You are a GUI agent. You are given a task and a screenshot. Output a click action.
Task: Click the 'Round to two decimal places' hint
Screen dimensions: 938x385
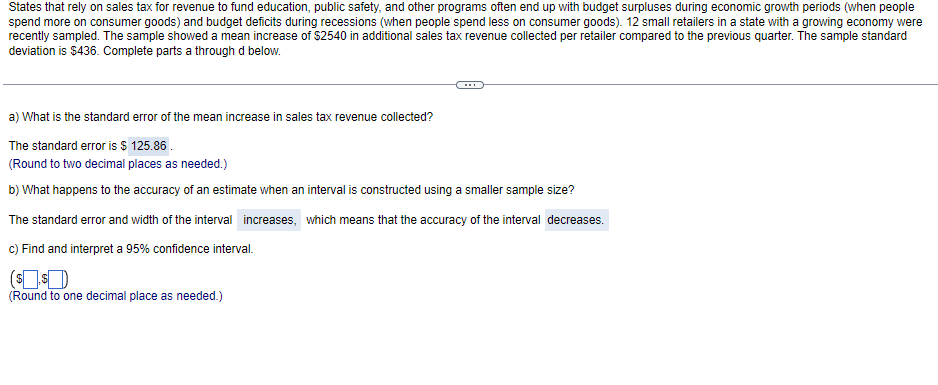point(118,163)
